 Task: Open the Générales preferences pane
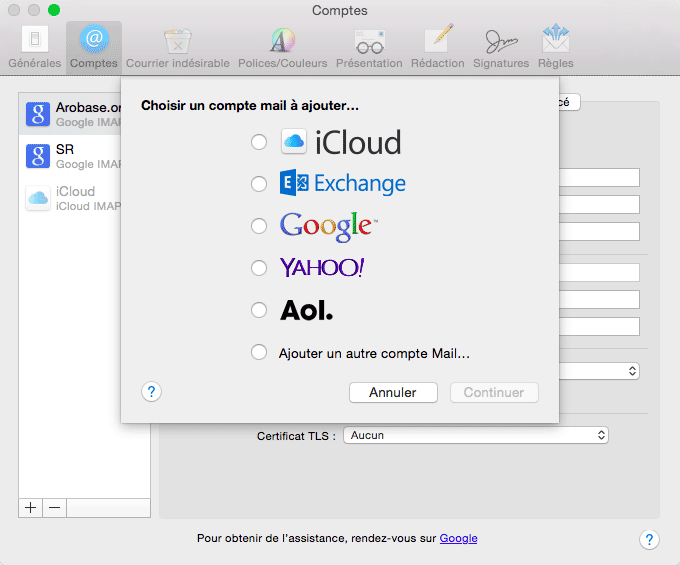[x=35, y=47]
